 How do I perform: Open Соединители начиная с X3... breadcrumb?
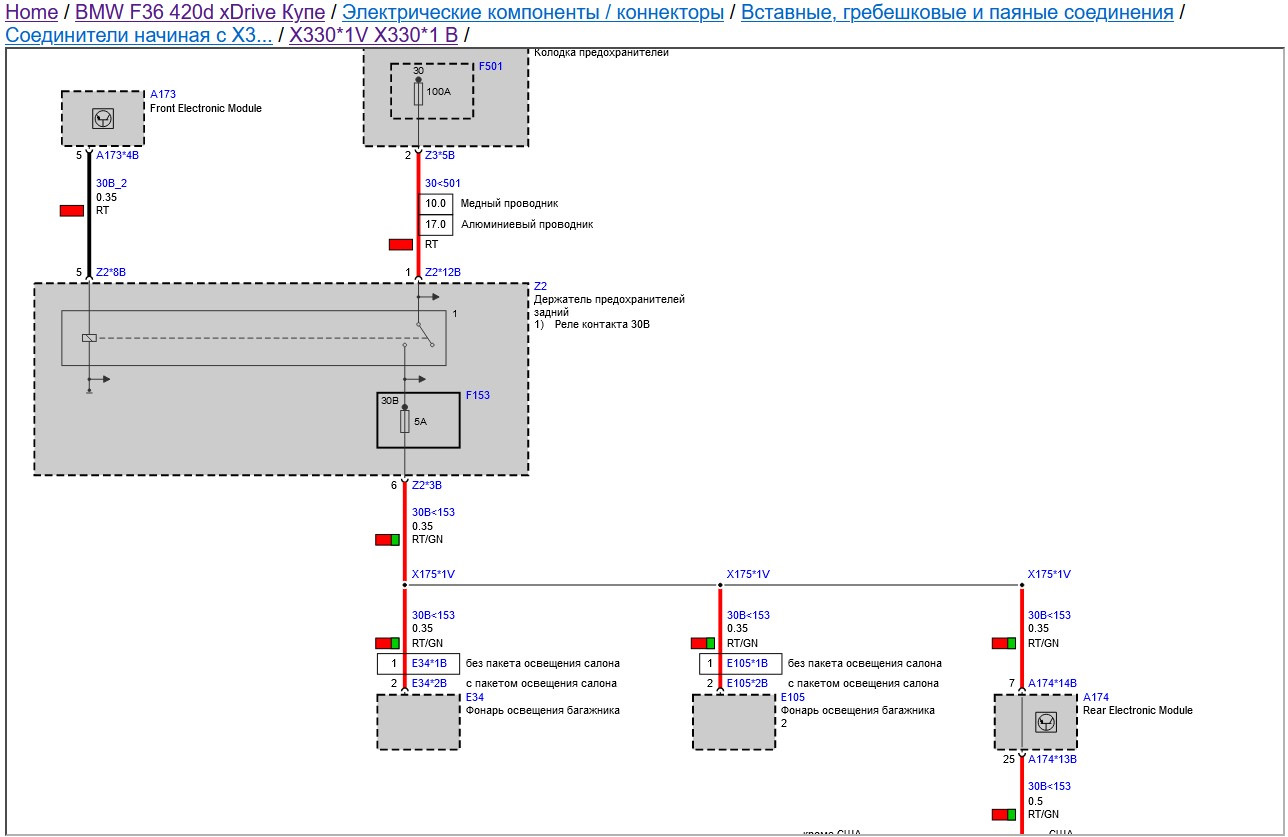click(139, 36)
